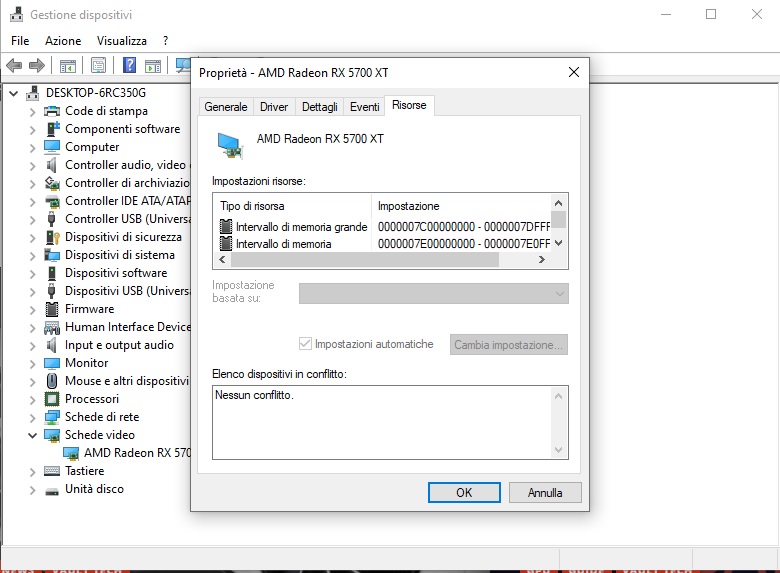Collapse the Schede video category
780x573 pixels.
32,435
